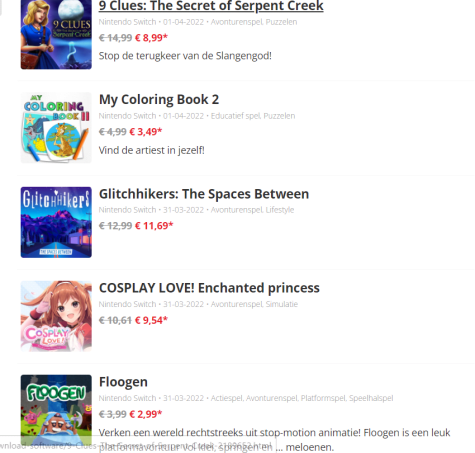The width and height of the screenshot is (475, 453).
Task: Click the Floogen stop-motion description text
Action: [274, 440]
